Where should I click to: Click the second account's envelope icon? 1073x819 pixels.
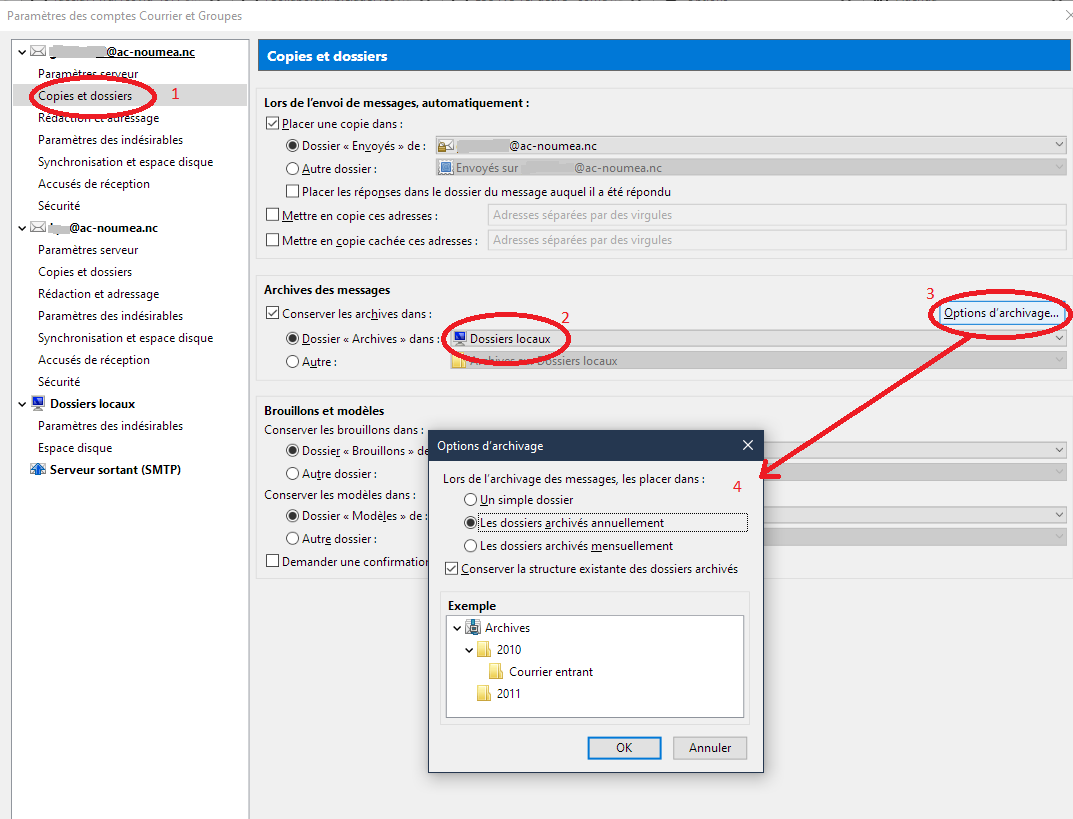pos(38,228)
